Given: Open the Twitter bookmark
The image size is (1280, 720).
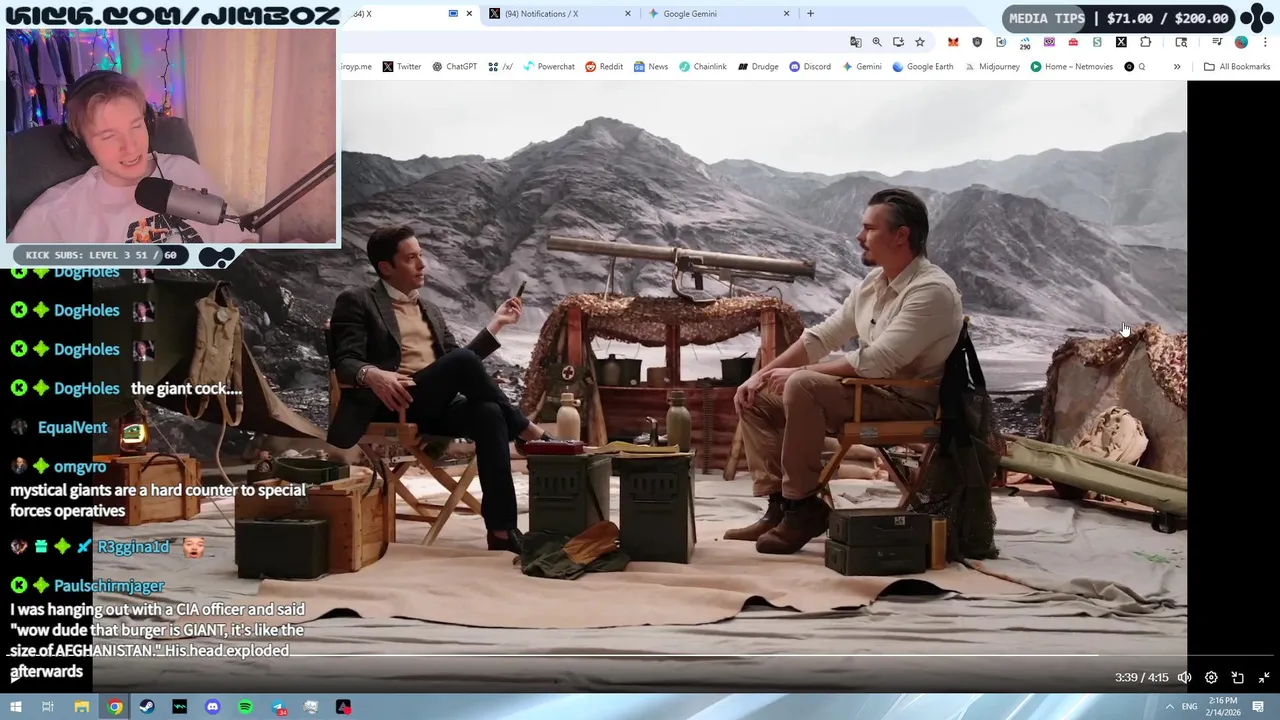Looking at the screenshot, I should 401,67.
